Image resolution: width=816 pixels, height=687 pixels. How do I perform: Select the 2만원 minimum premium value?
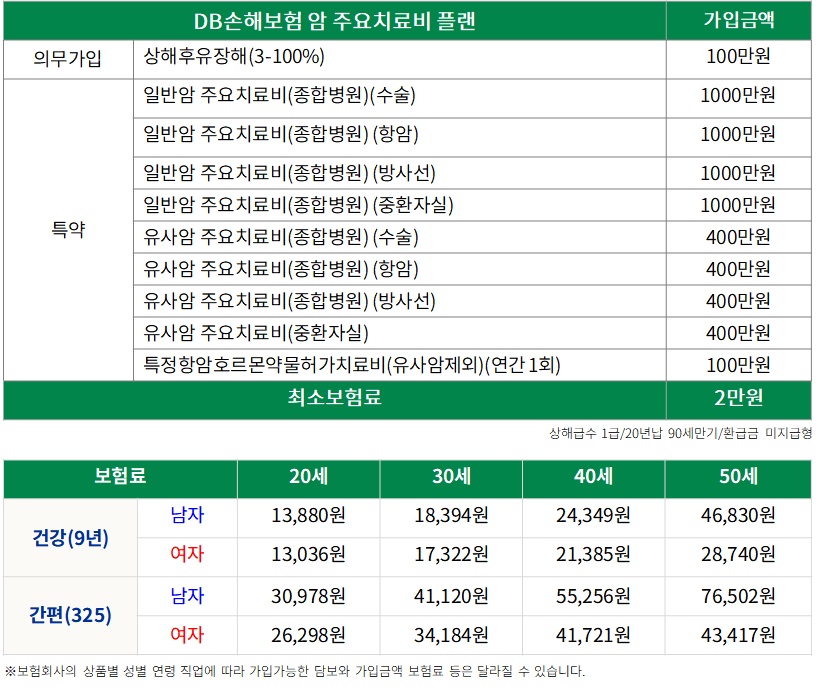[738, 398]
